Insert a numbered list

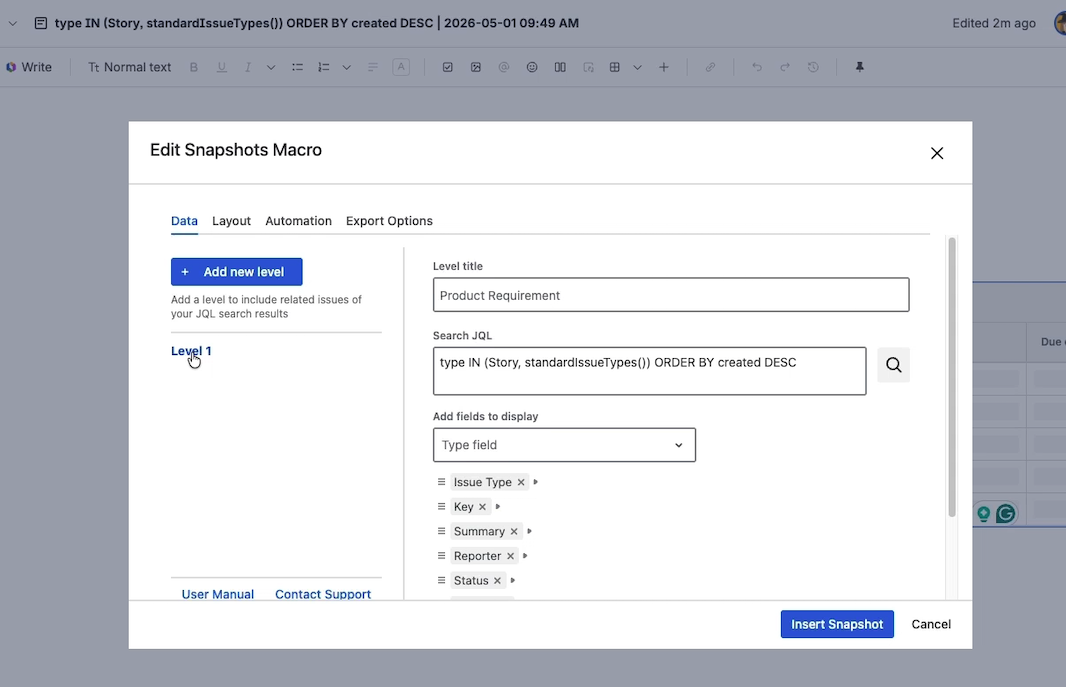[x=324, y=67]
